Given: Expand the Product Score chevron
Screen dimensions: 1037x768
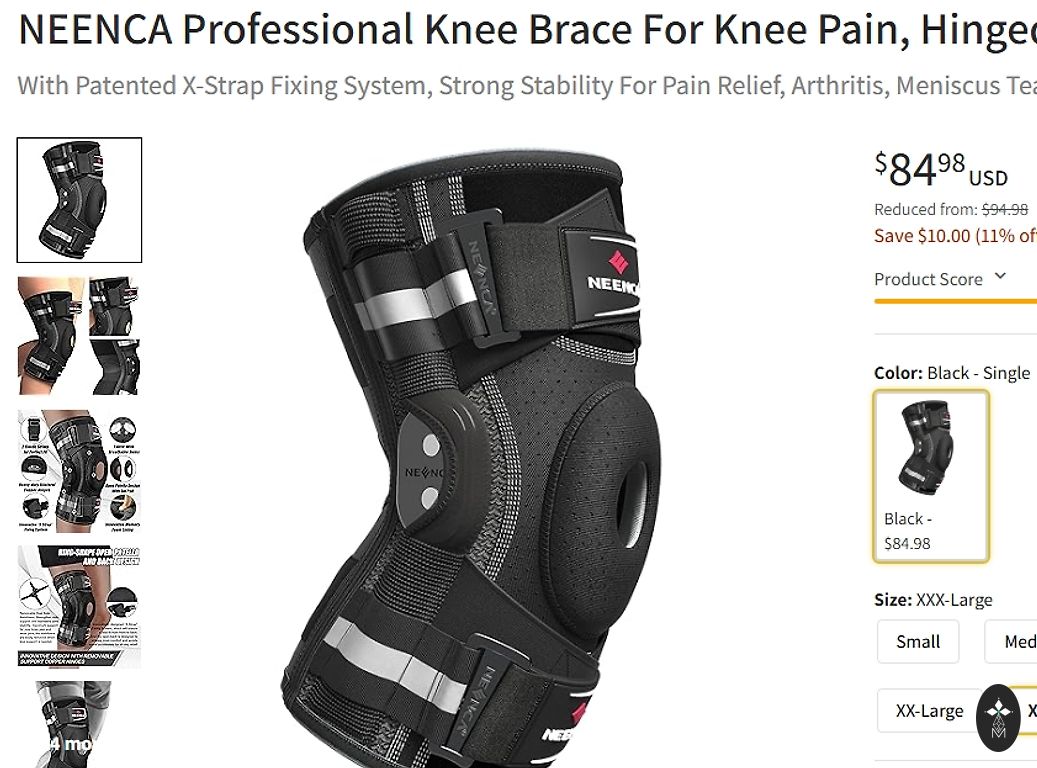Looking at the screenshot, I should click(x=1000, y=277).
